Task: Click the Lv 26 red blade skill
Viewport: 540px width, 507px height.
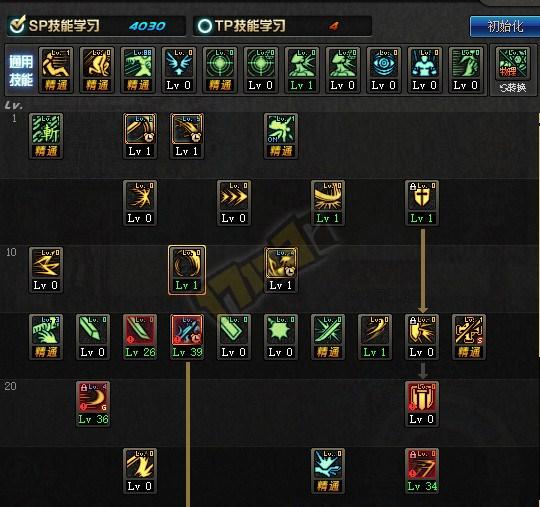Action: coord(140,337)
